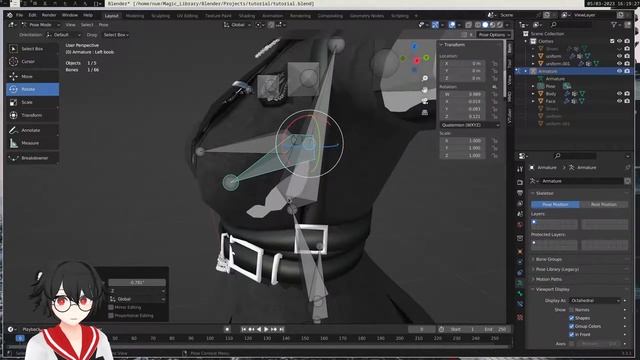Toggle the camera view gizmo icon
Viewport: 640px width, 360px height.
[425, 101]
